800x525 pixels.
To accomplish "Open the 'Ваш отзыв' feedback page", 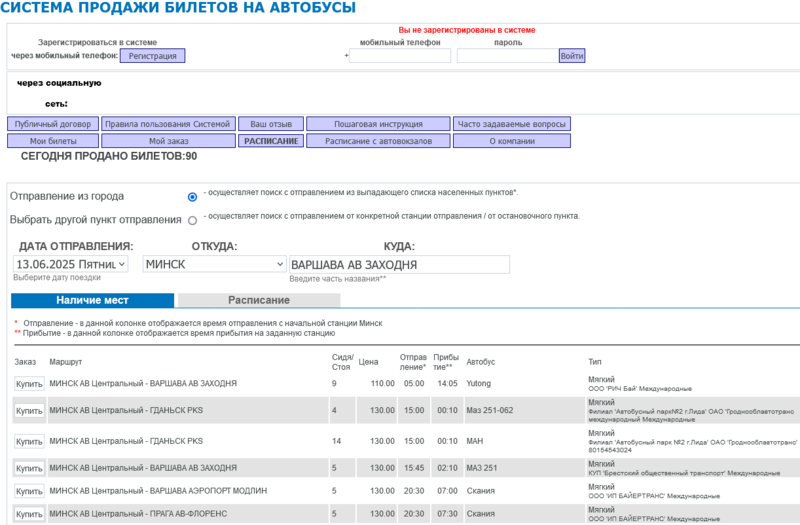I will coord(270,124).
